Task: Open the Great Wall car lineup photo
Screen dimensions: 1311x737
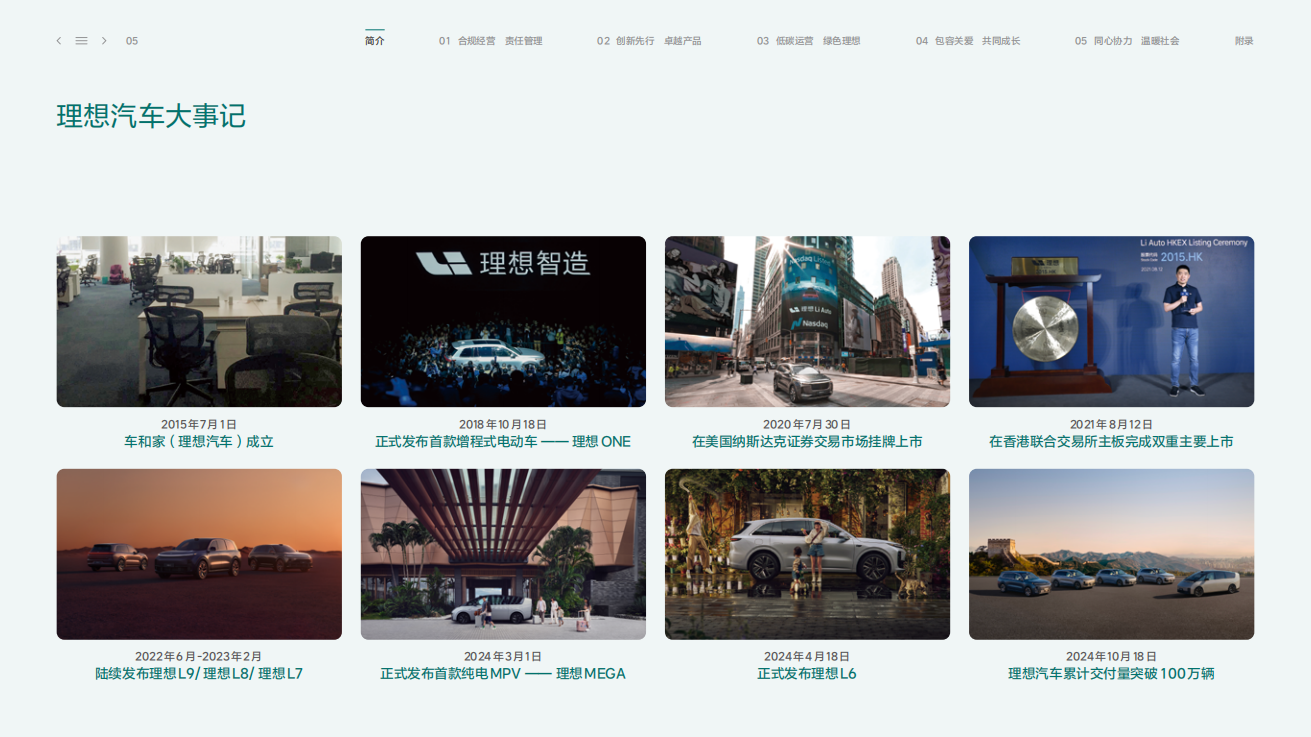Action: [x=1111, y=554]
